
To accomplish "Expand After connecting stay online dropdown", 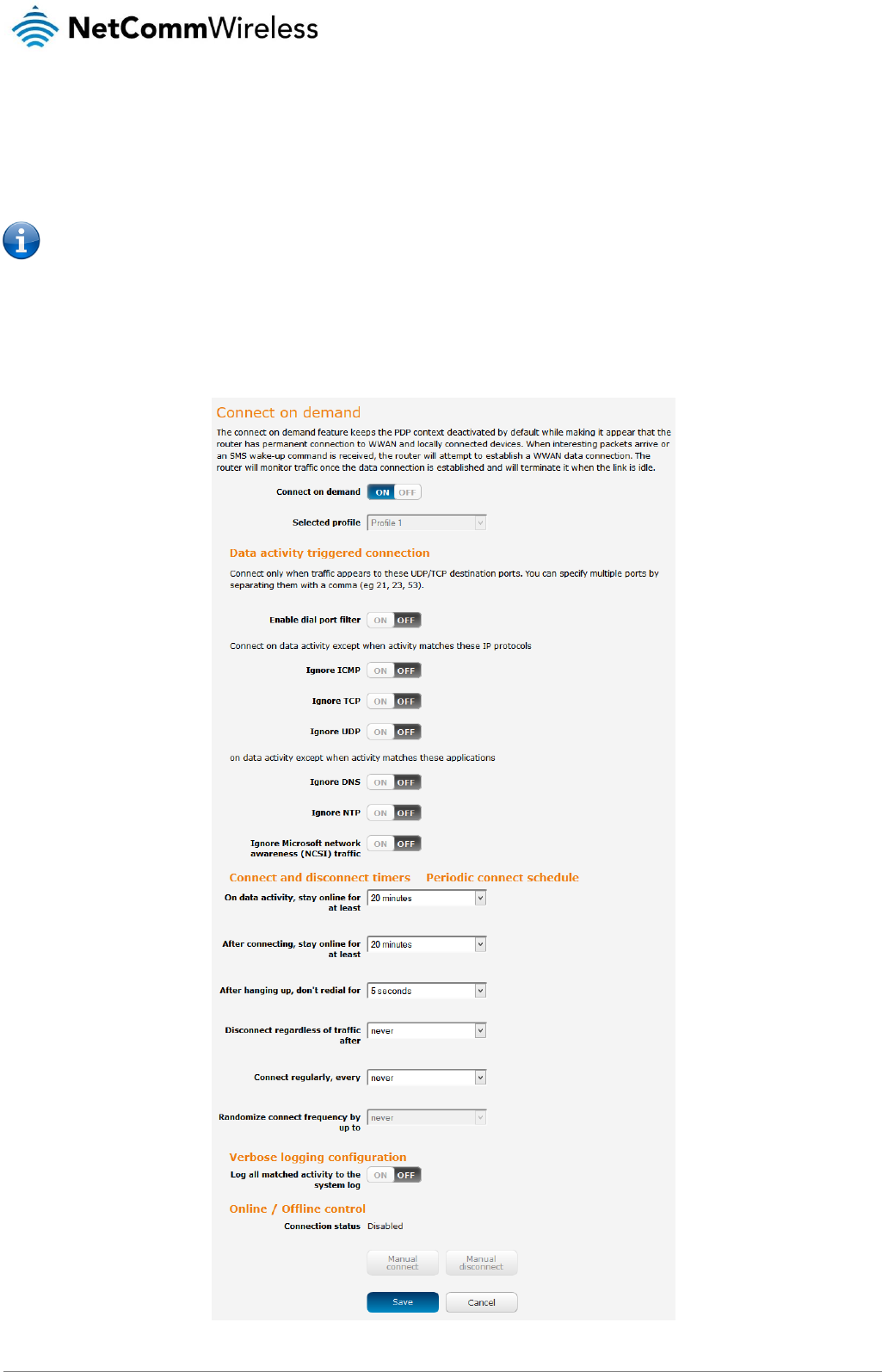I will point(427,944).
